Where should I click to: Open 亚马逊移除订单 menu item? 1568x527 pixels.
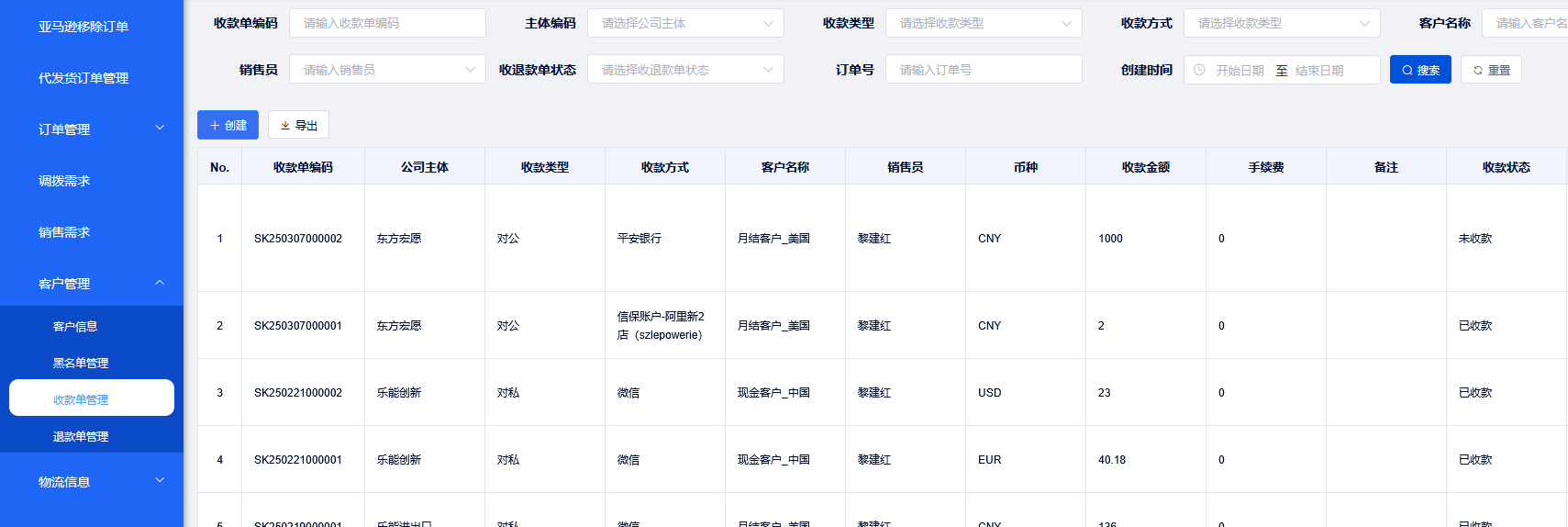[83, 27]
